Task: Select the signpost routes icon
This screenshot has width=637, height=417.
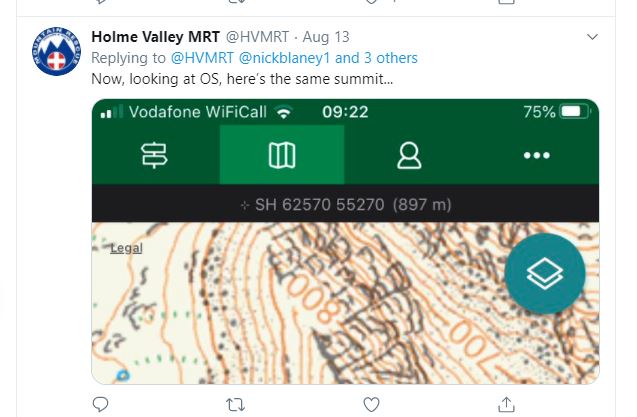Action: click(156, 155)
